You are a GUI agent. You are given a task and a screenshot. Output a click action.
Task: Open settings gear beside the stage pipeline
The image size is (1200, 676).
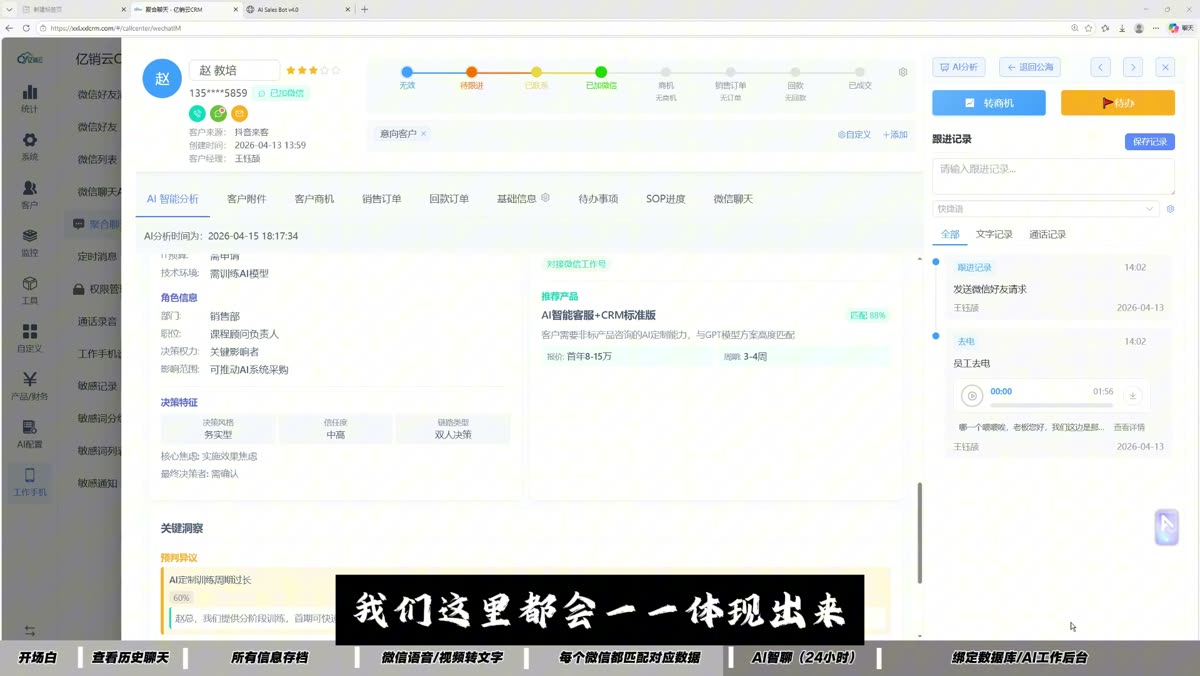click(x=903, y=72)
